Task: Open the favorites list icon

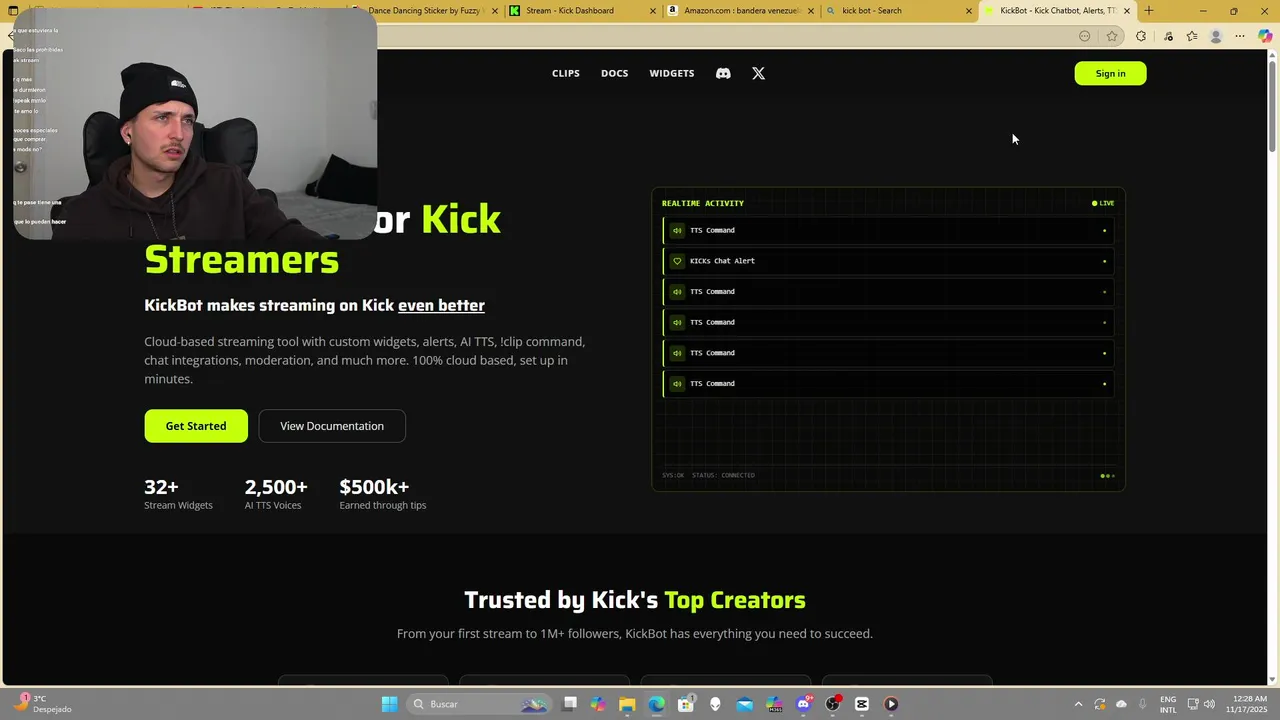Action: (1192, 36)
